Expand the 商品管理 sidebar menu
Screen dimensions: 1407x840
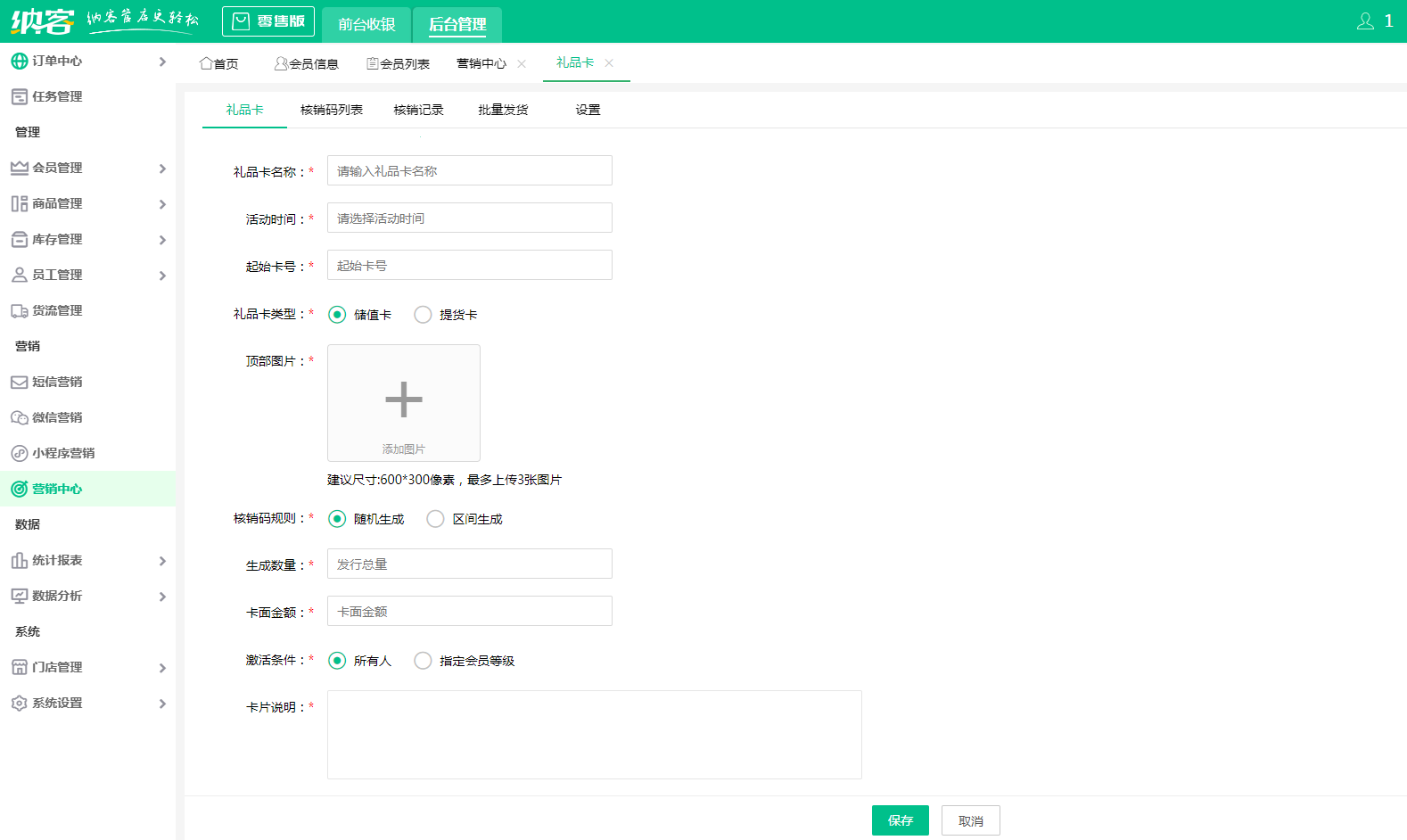click(162, 204)
